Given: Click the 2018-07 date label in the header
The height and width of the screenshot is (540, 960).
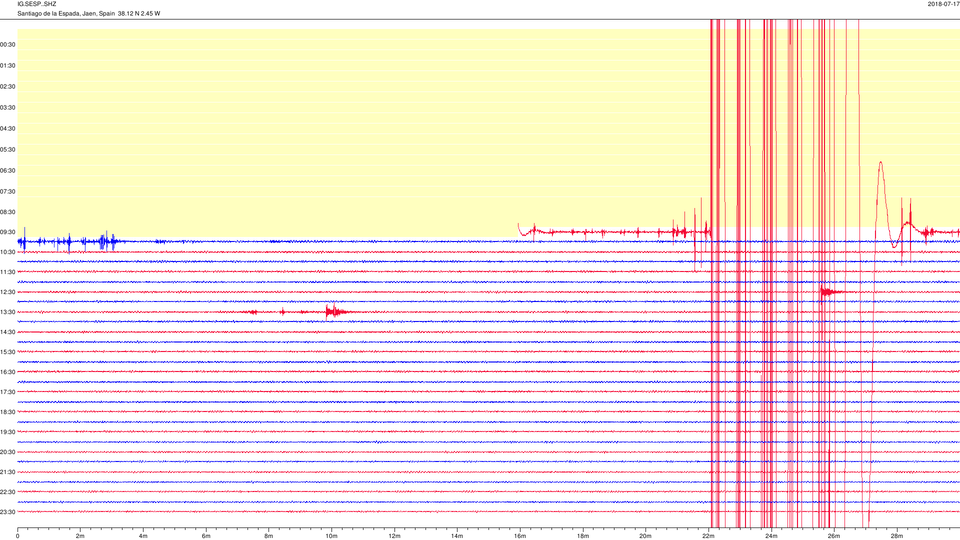Looking at the screenshot, I should pyautogui.click(x=943, y=4).
